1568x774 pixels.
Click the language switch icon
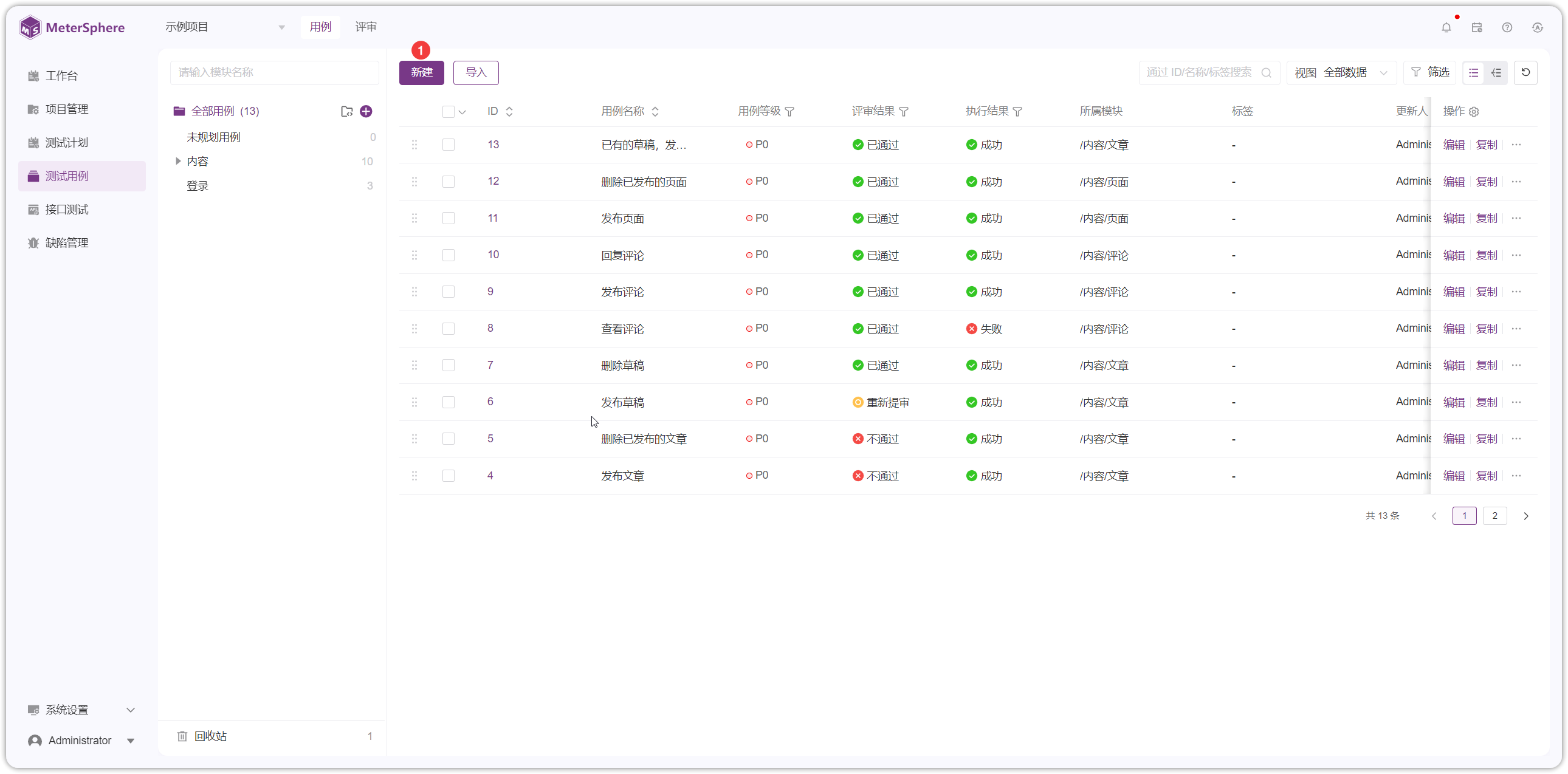point(1538,27)
